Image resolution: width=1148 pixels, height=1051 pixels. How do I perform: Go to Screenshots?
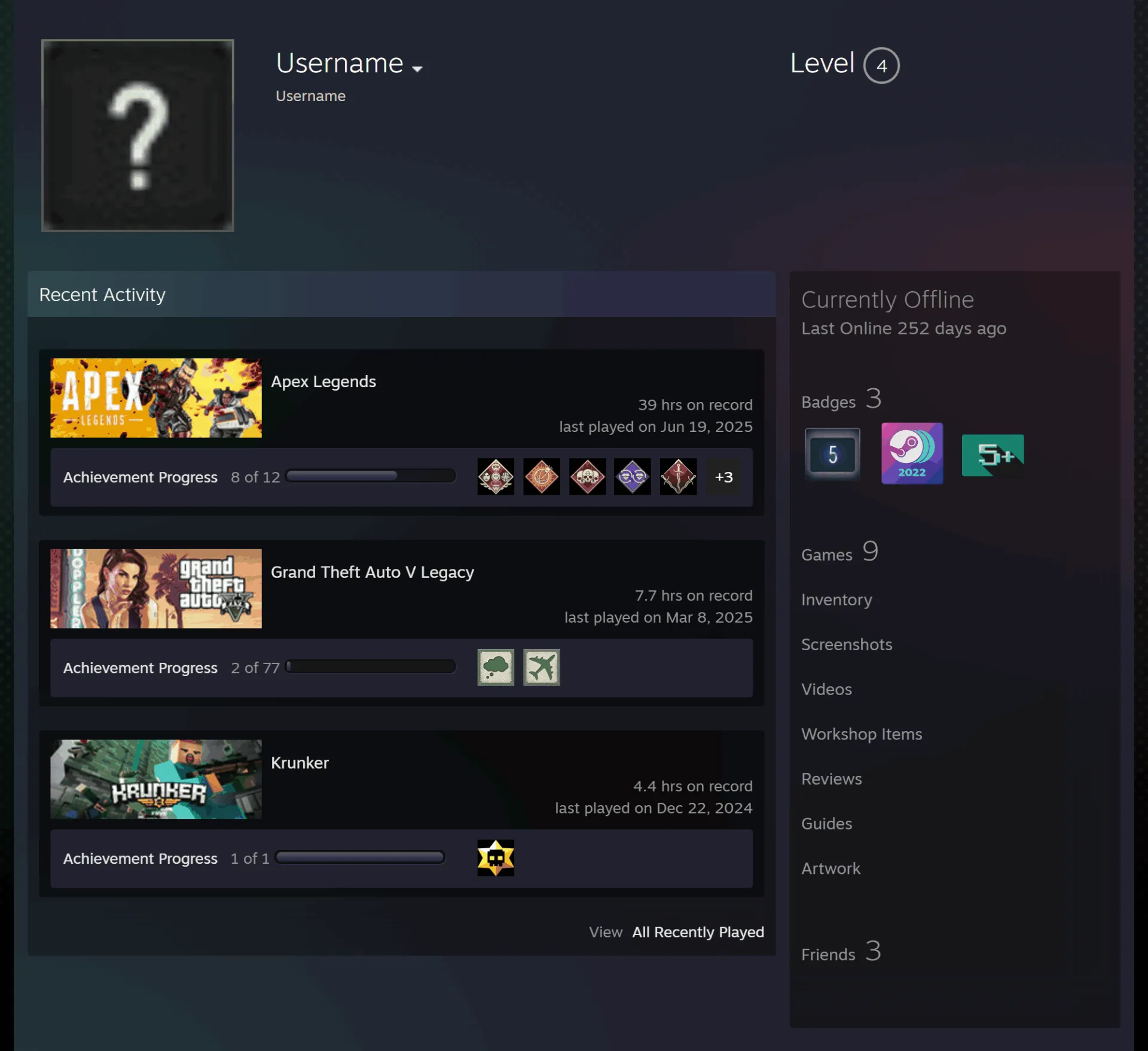coord(847,644)
